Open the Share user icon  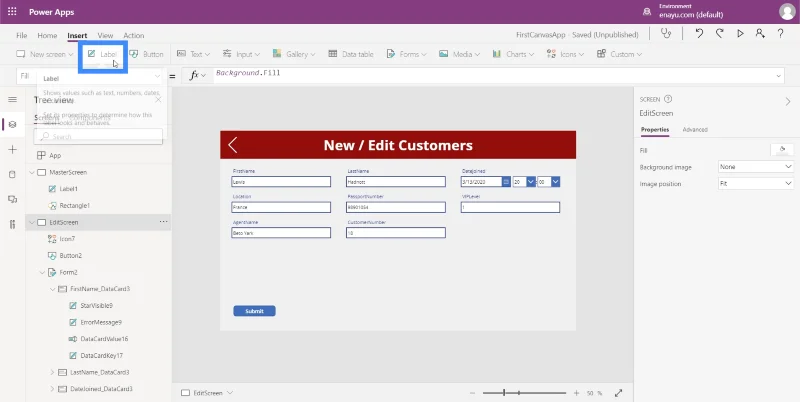coord(760,34)
